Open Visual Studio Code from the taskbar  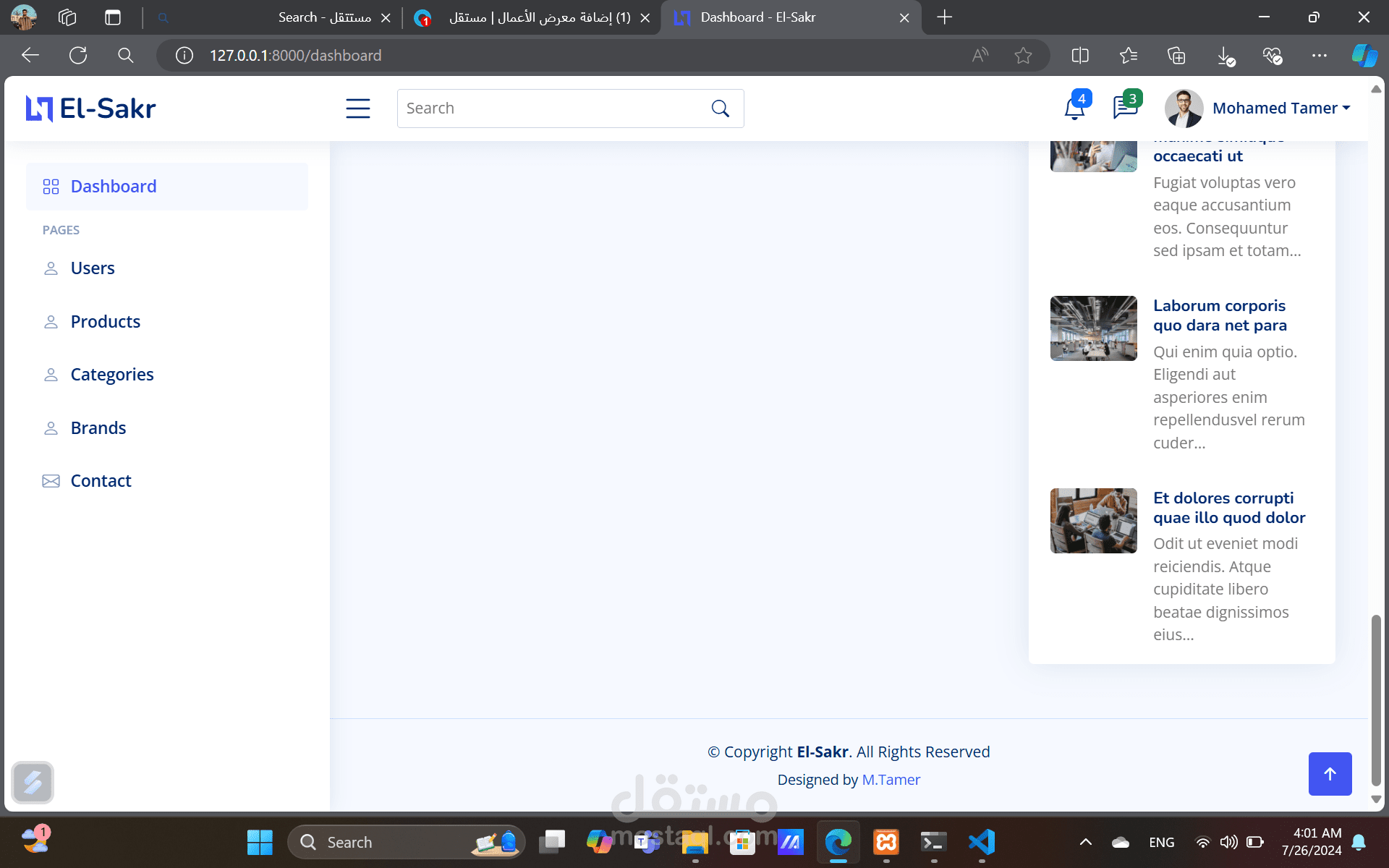coord(982,842)
